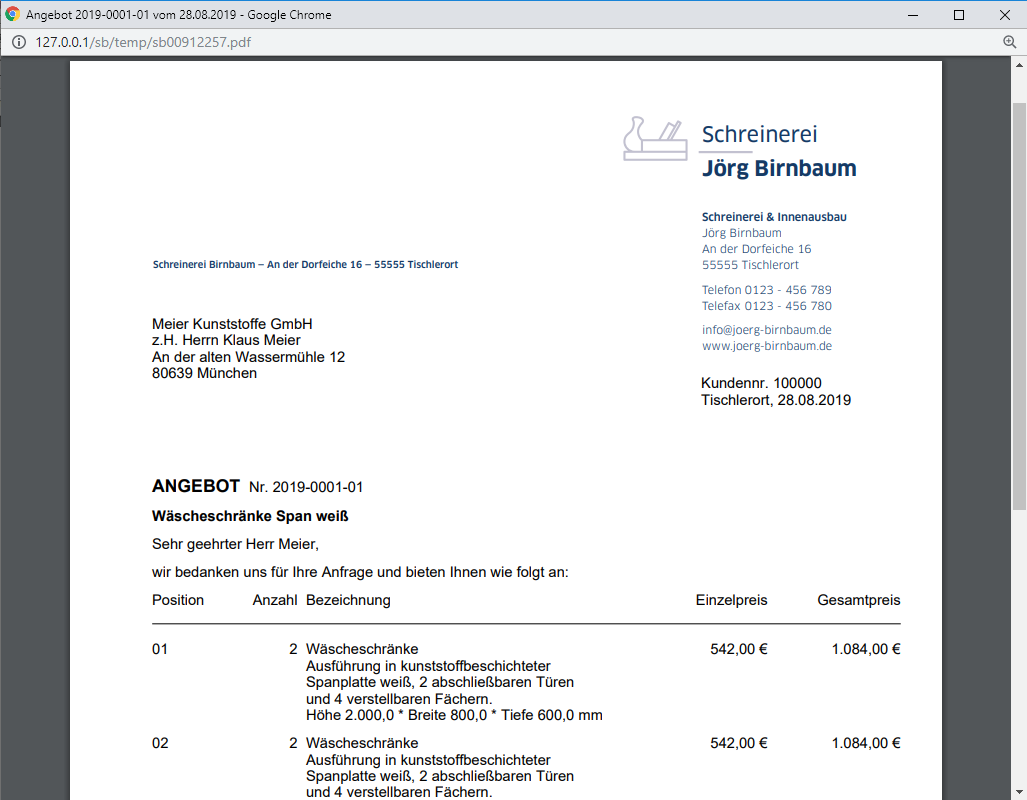Image resolution: width=1027 pixels, height=800 pixels.
Task: Click the info@joerg-birnbaum.de email address
Action: (766, 330)
